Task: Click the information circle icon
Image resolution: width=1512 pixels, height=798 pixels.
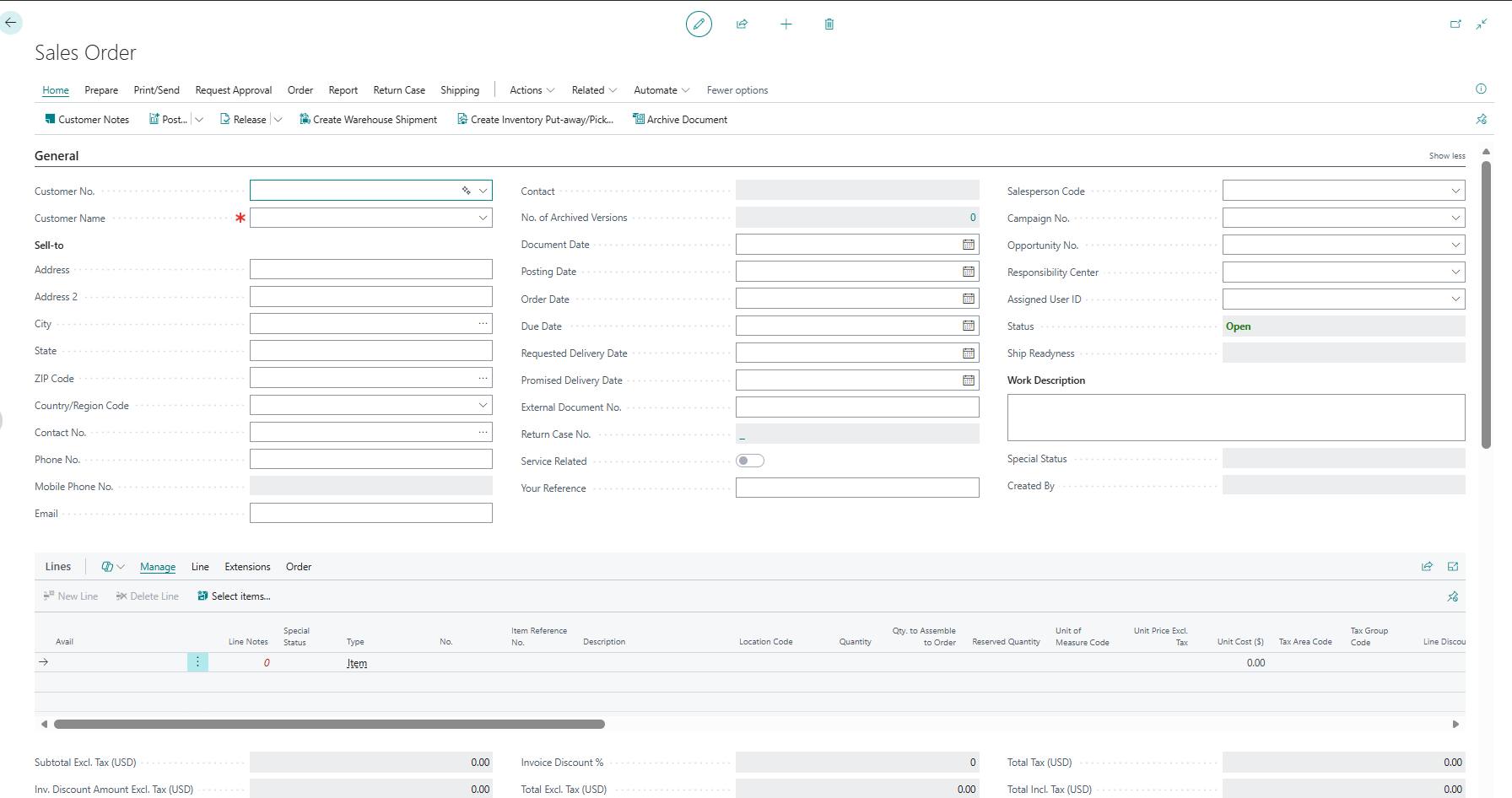Action: [1481, 89]
